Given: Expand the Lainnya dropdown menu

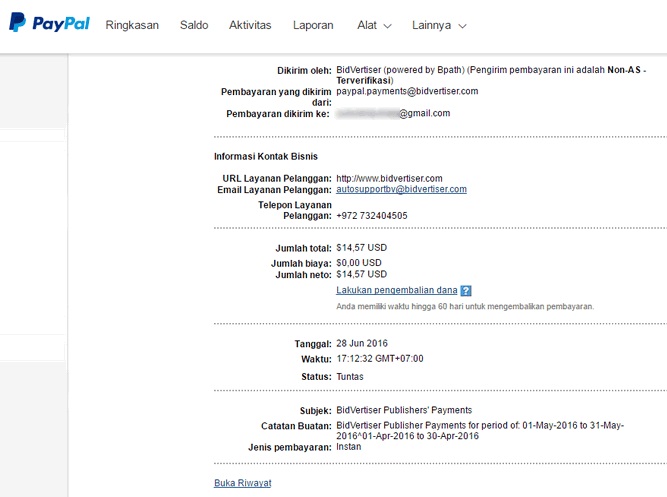Looking at the screenshot, I should click(x=439, y=25).
